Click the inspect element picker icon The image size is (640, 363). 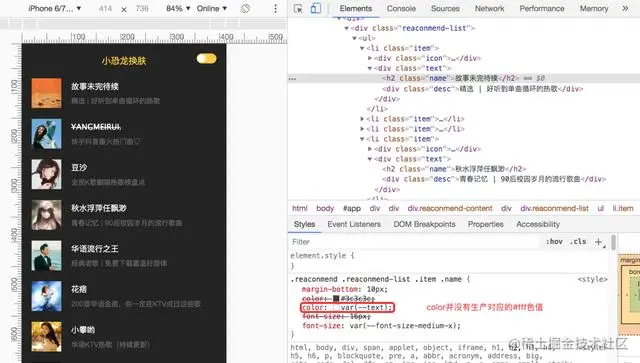(x=298, y=9)
